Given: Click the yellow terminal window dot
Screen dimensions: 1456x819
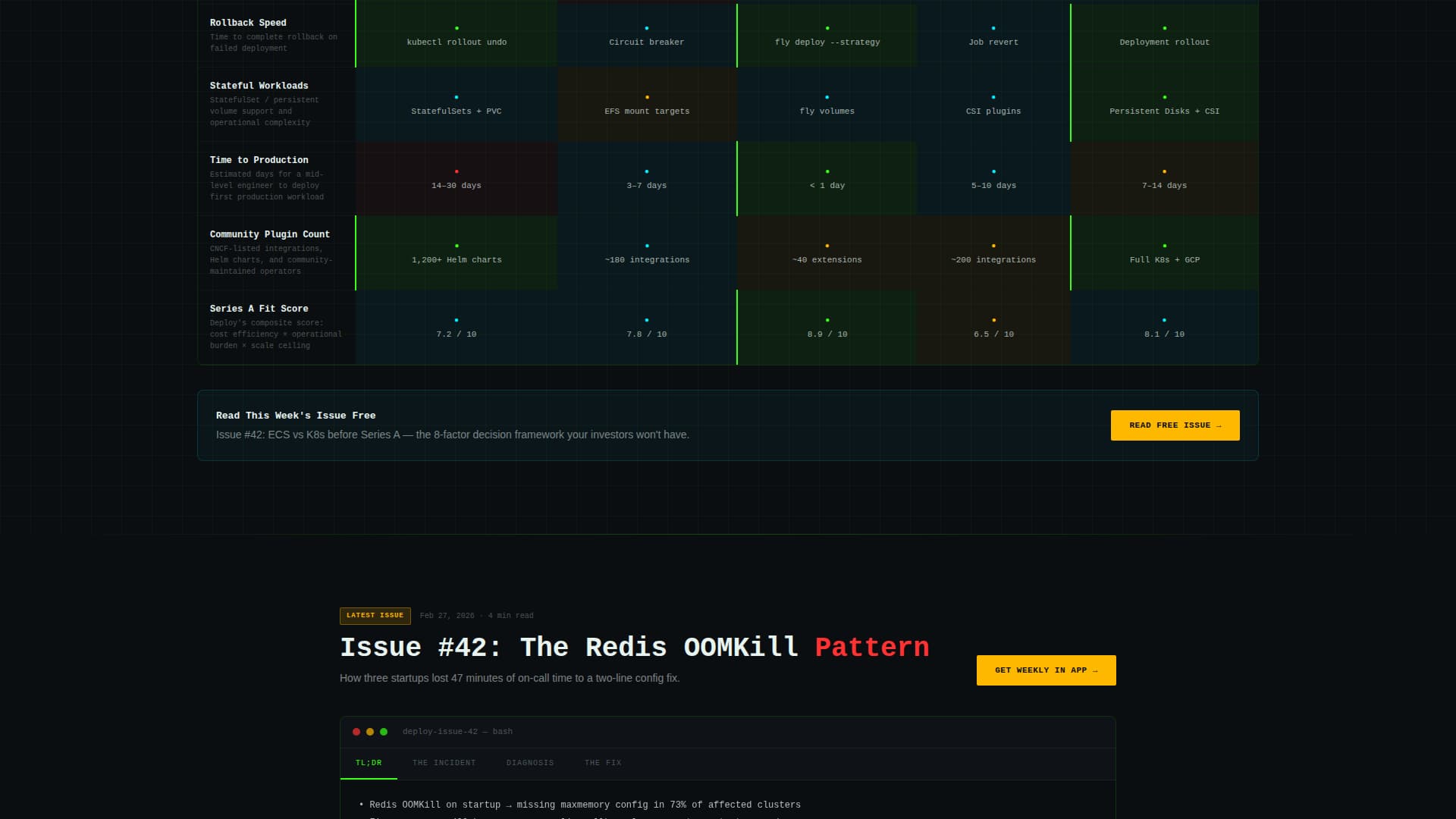Looking at the screenshot, I should 370,732.
